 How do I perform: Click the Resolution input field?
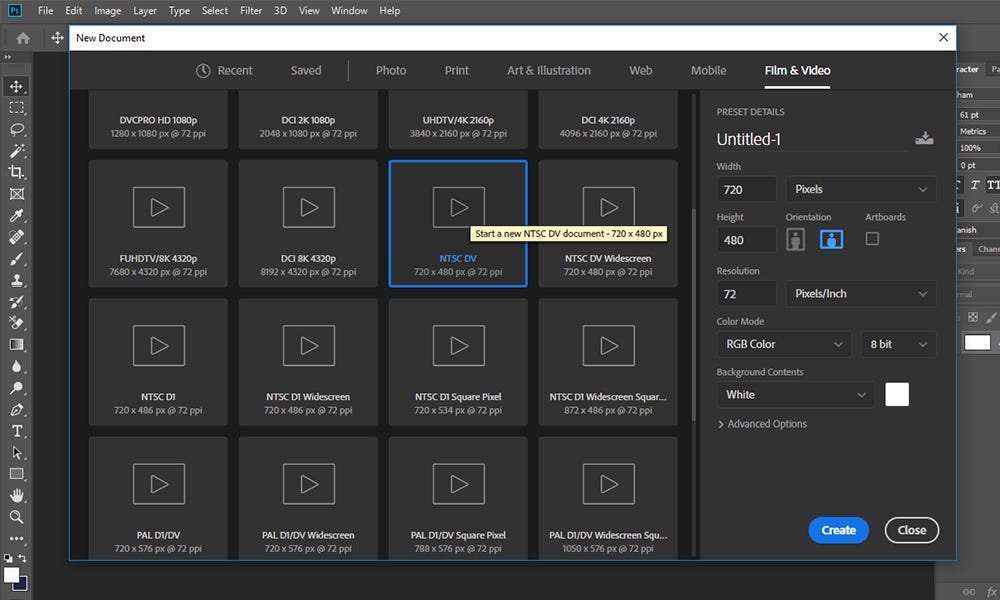[747, 294]
